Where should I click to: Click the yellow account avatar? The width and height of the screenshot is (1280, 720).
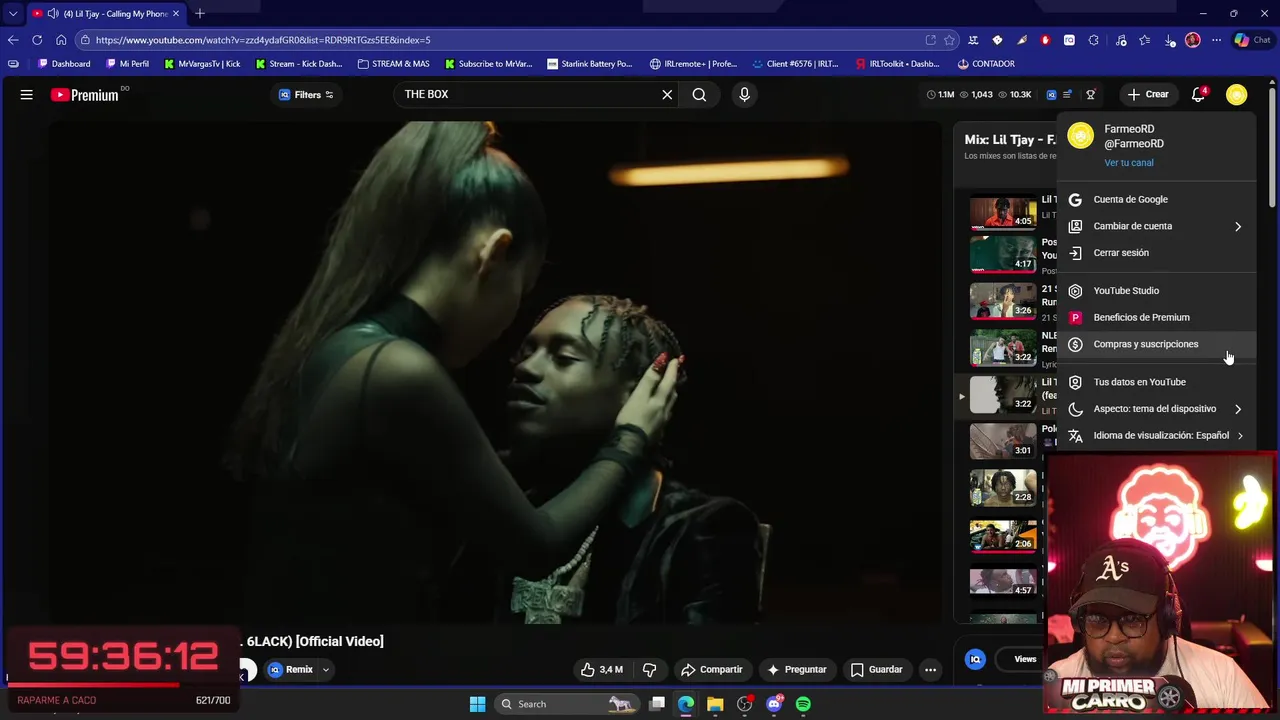1237,95
